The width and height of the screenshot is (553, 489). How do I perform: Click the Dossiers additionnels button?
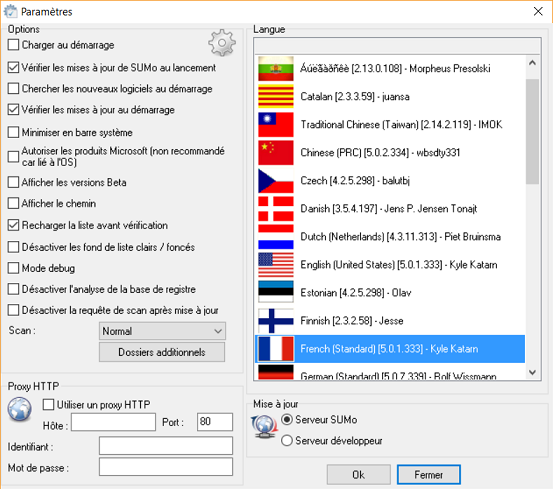pyautogui.click(x=162, y=352)
